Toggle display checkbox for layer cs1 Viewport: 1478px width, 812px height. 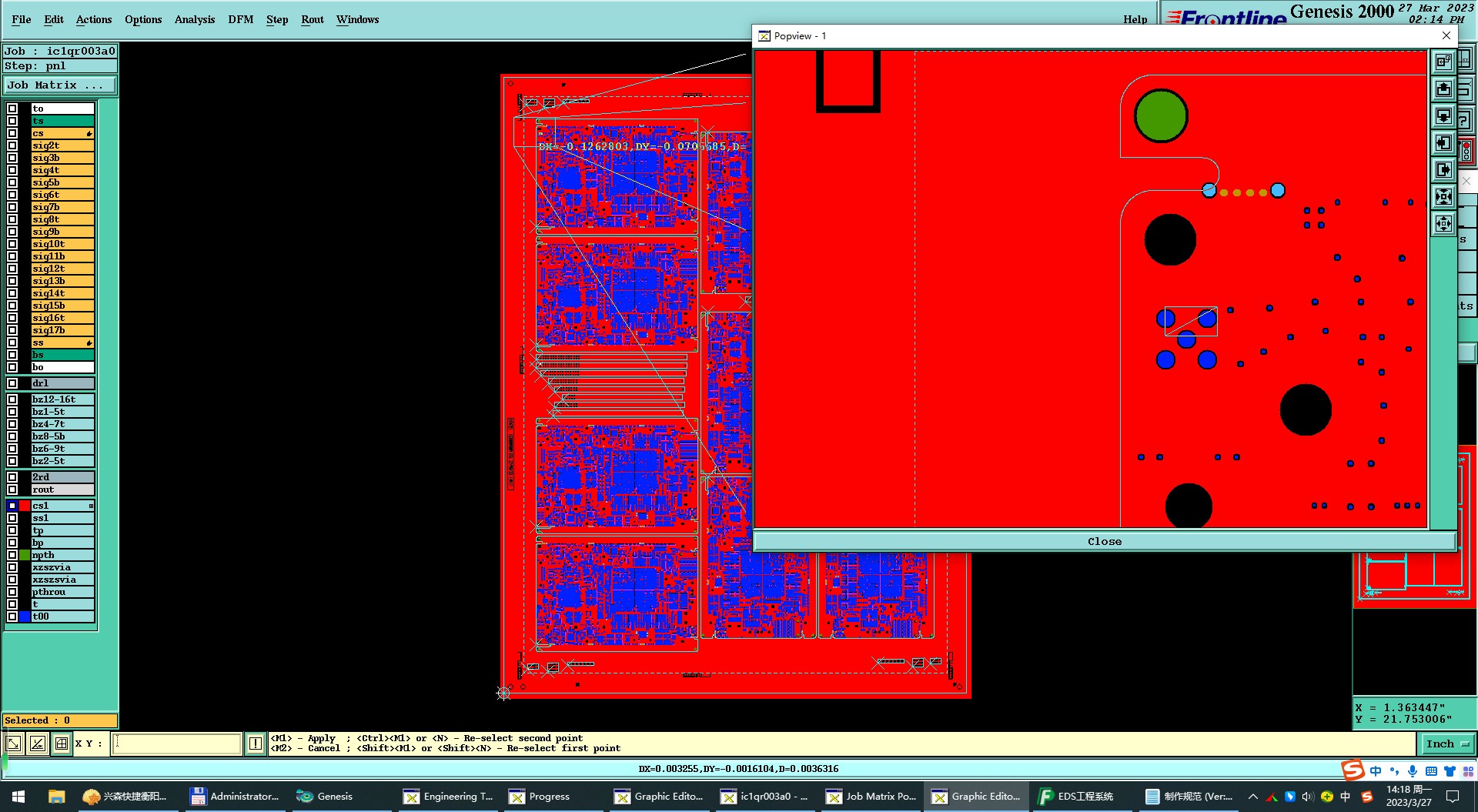coord(12,506)
